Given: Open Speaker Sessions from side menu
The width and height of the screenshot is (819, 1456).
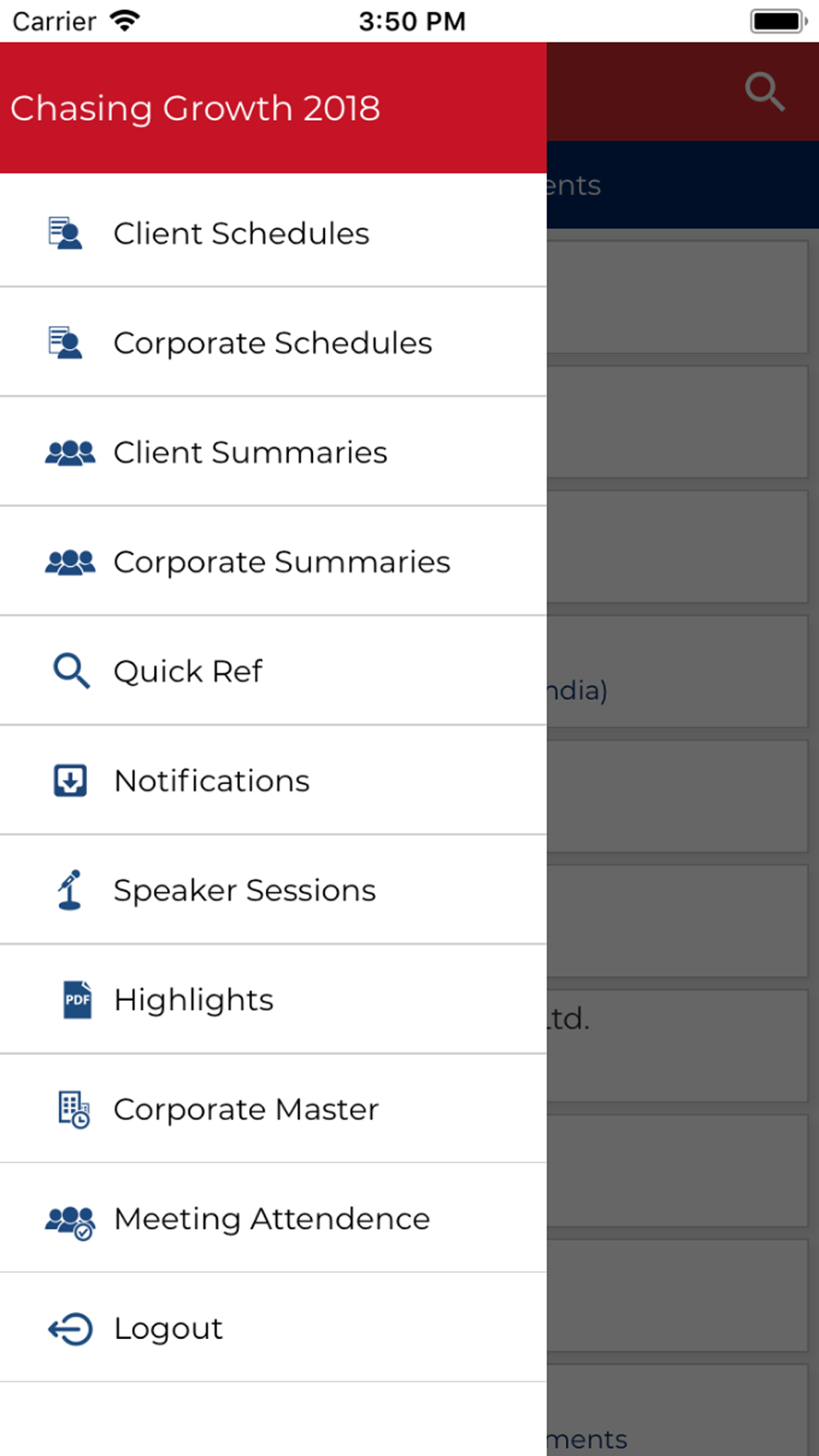Looking at the screenshot, I should (x=244, y=891).
